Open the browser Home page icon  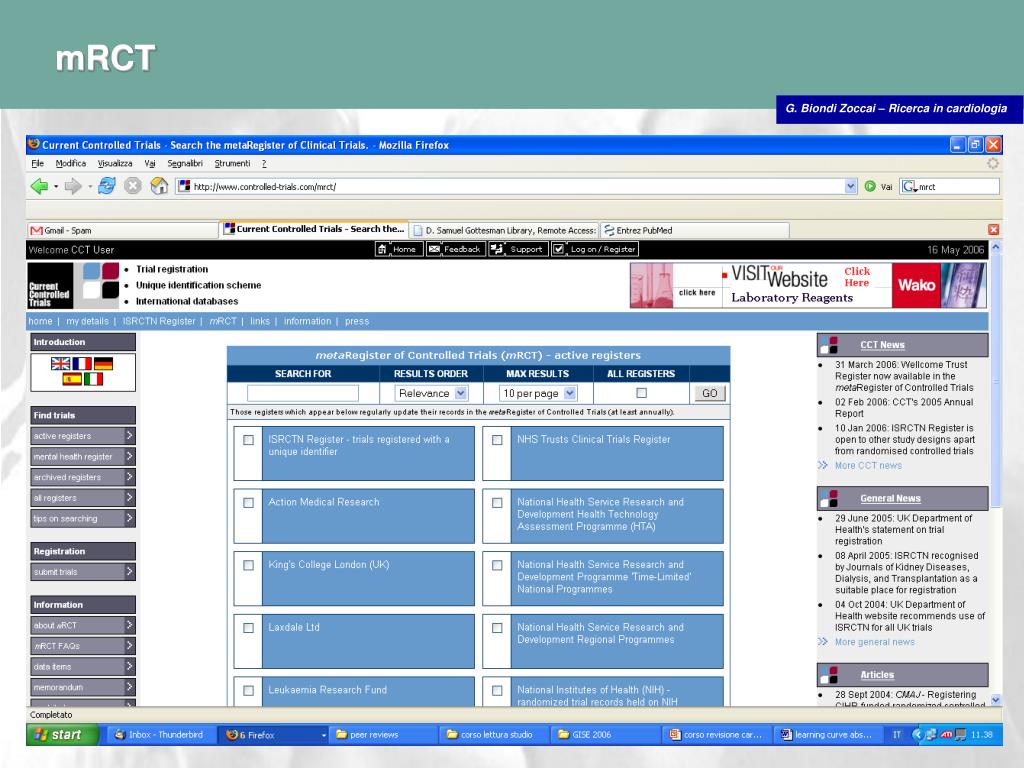pyautogui.click(x=159, y=186)
